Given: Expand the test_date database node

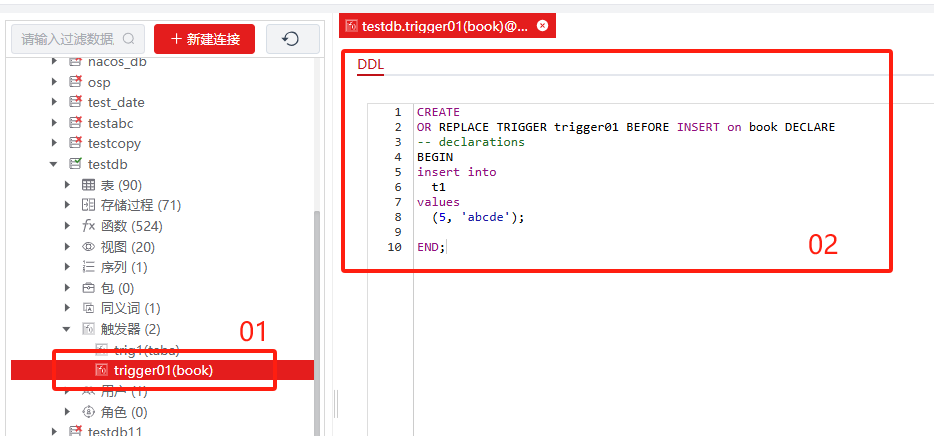Looking at the screenshot, I should (x=54, y=102).
